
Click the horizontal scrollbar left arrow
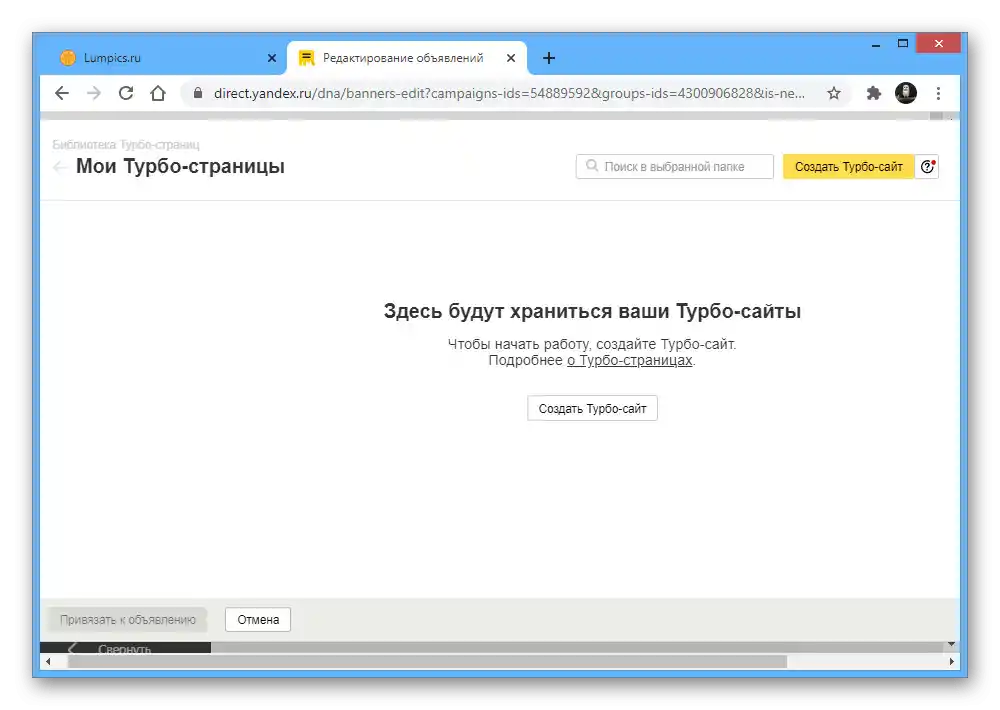click(48, 662)
